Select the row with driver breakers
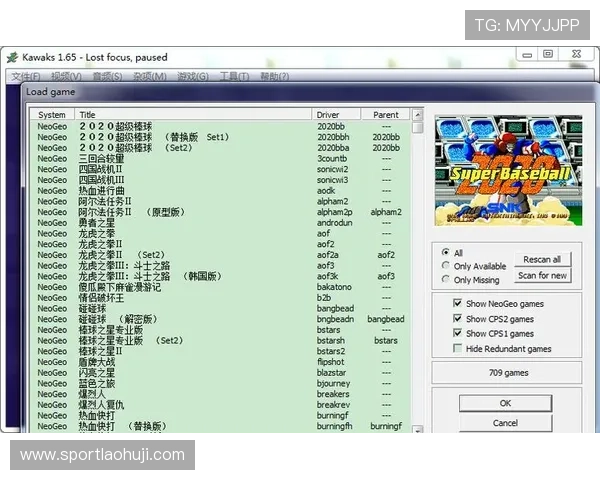 (220, 394)
